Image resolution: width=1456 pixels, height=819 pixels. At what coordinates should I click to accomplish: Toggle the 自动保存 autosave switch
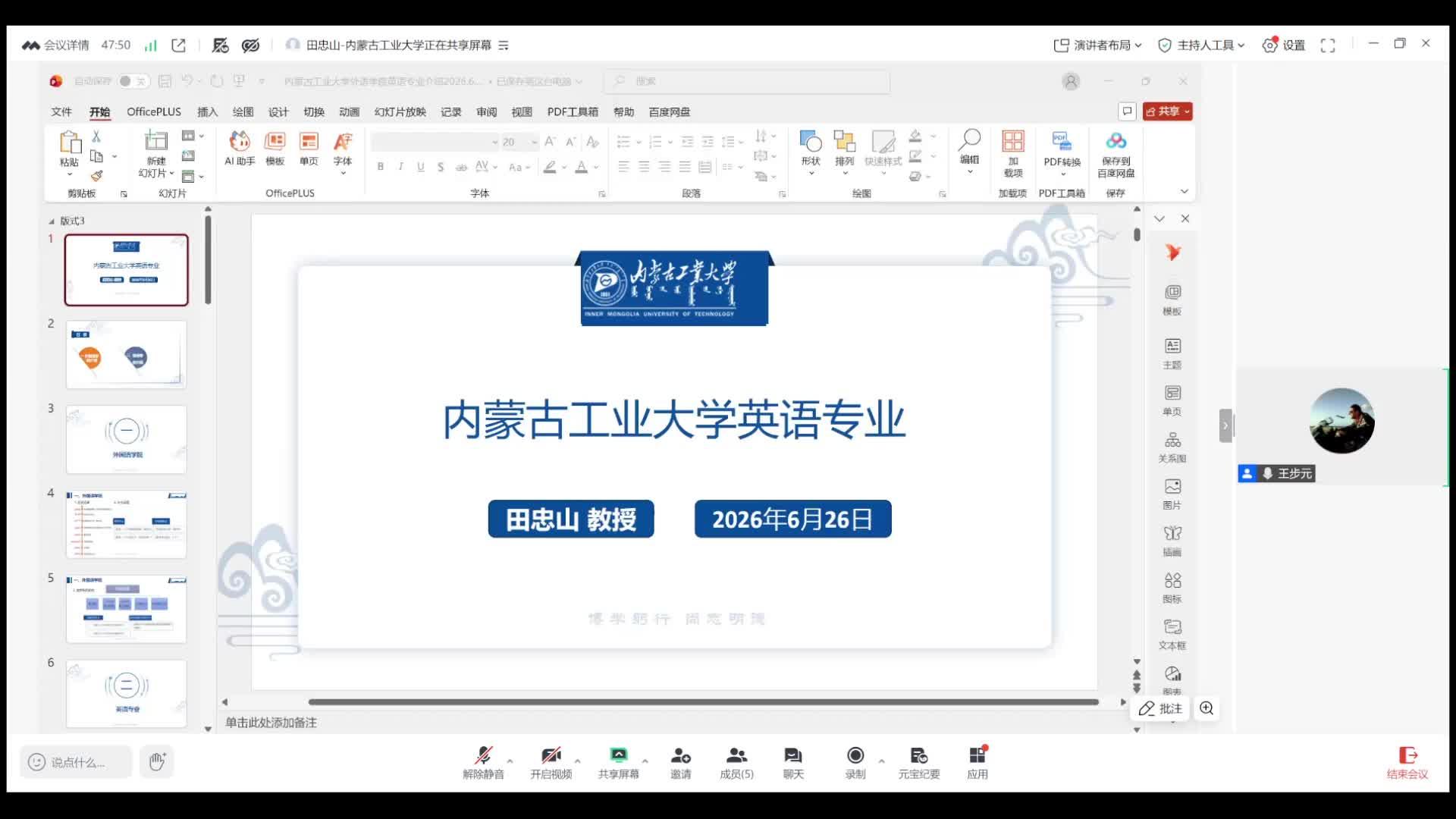133,81
